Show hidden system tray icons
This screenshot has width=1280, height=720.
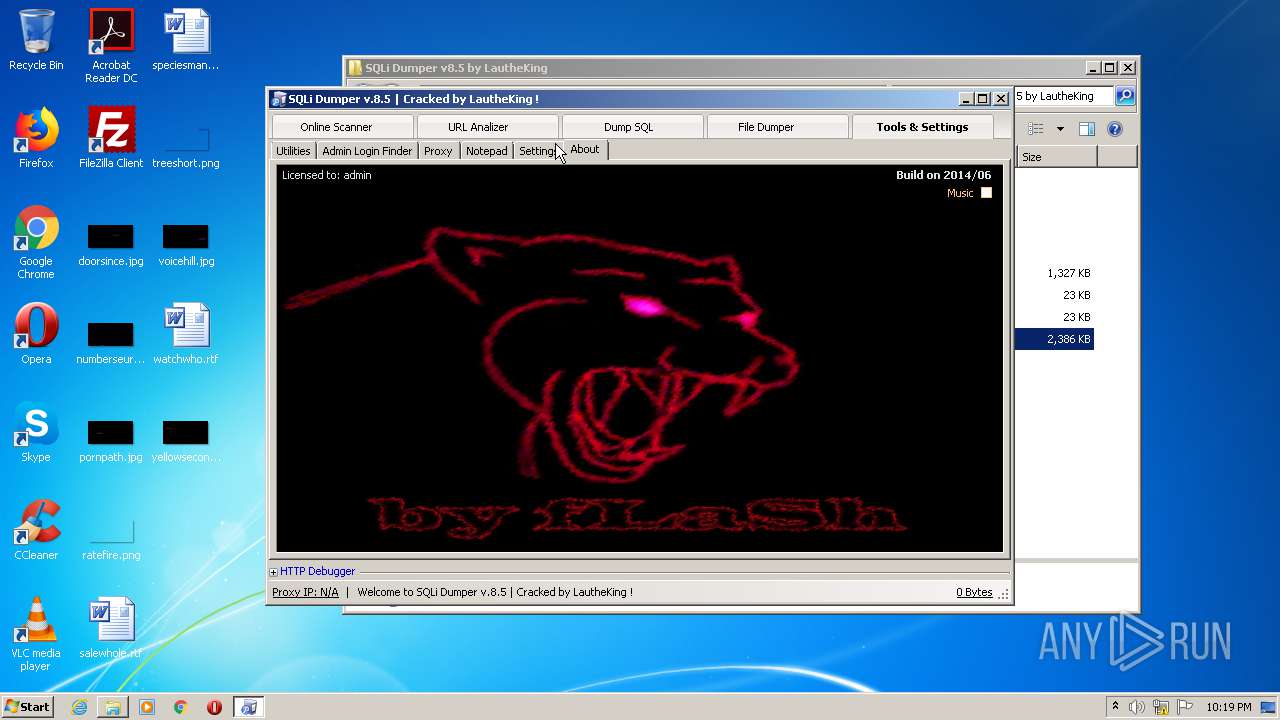[x=1115, y=706]
